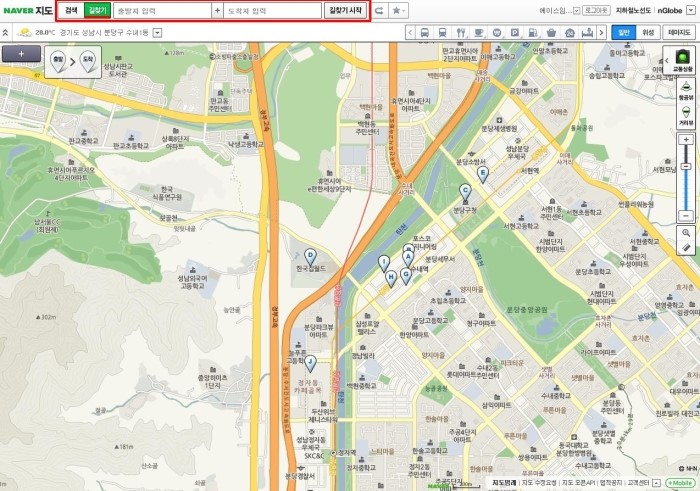Select the magnifier area-zoom tool
This screenshot has height=491, width=700.
(x=686, y=233)
